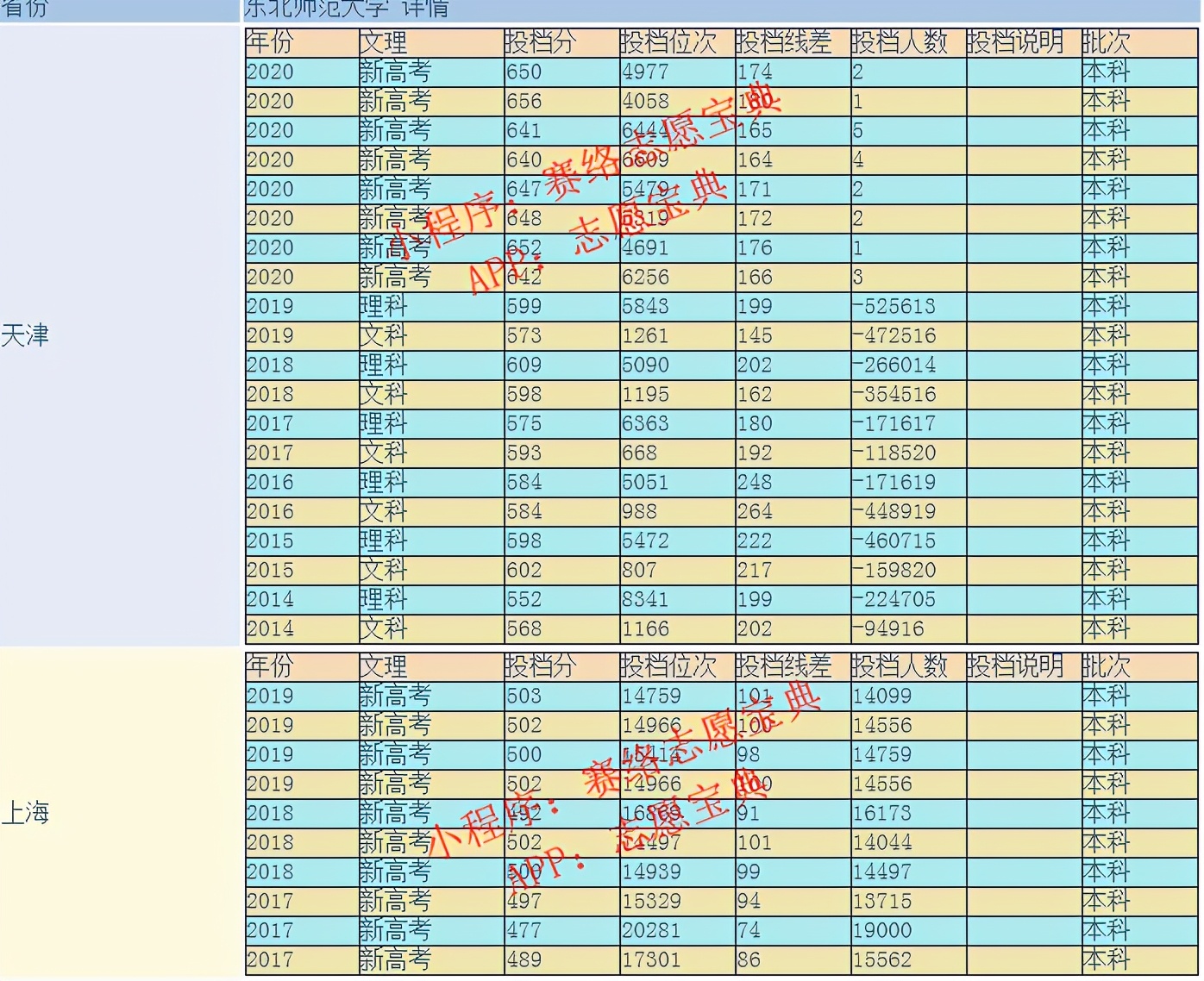Select the score cell 489
Viewport: 1204px width, 981px height.
click(561, 959)
